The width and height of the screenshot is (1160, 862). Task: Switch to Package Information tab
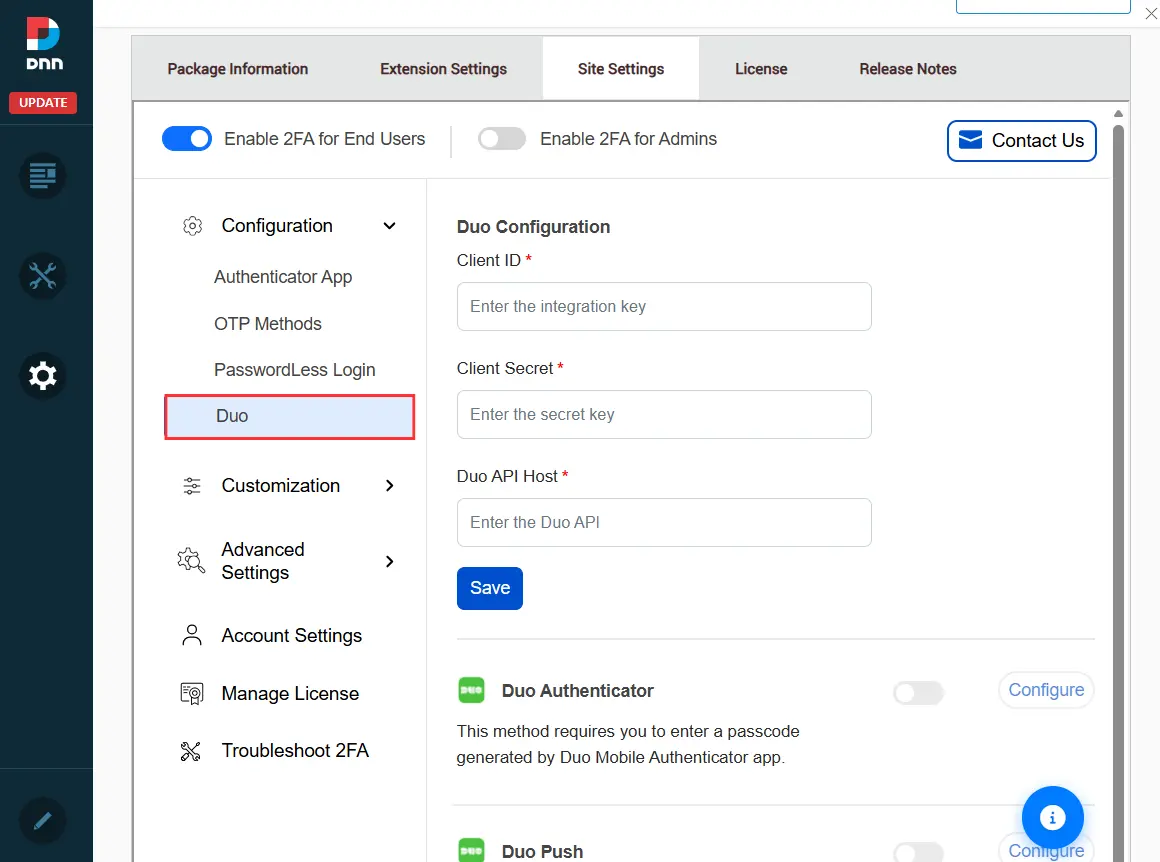point(237,69)
